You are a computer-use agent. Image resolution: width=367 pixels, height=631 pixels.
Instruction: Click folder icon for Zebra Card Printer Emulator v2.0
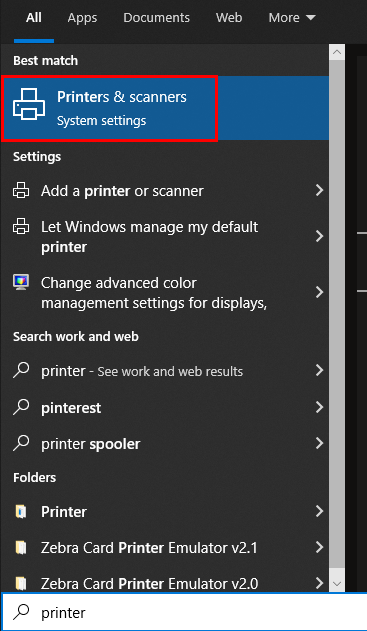[21, 583]
